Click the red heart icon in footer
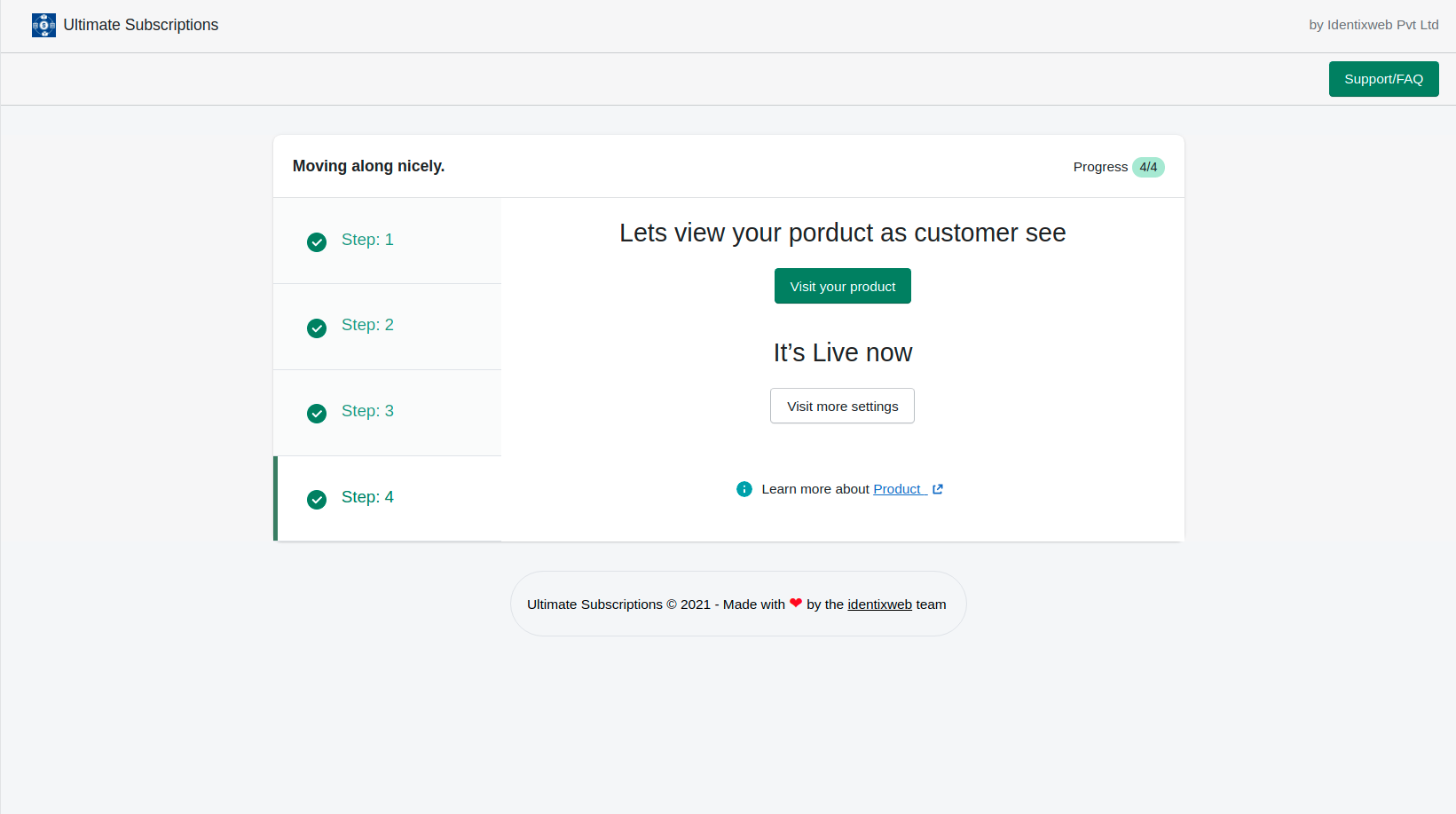 (x=796, y=603)
